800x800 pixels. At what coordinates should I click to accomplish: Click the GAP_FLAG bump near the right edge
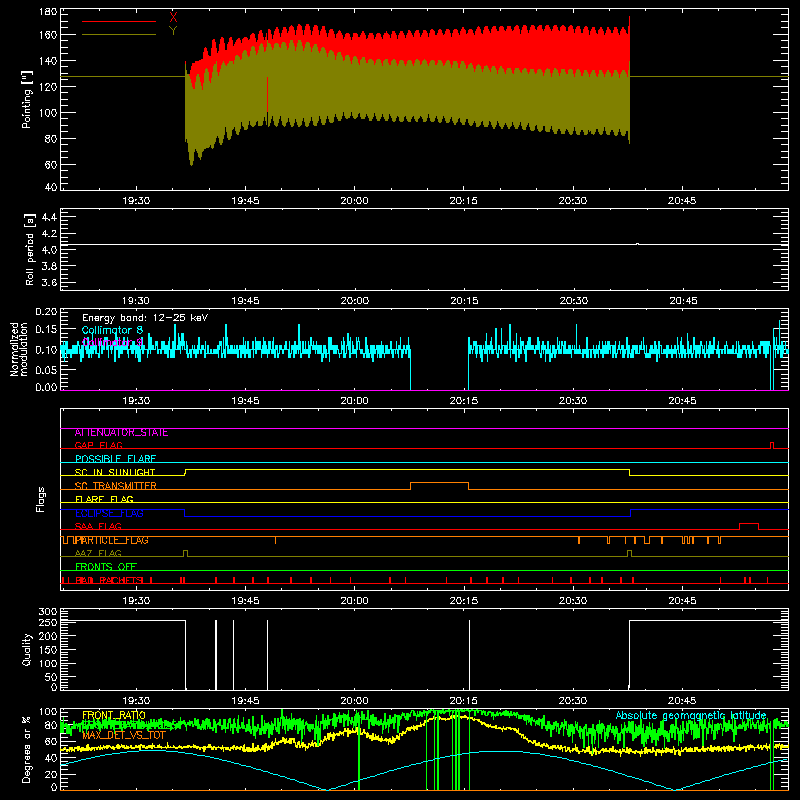tap(771, 445)
